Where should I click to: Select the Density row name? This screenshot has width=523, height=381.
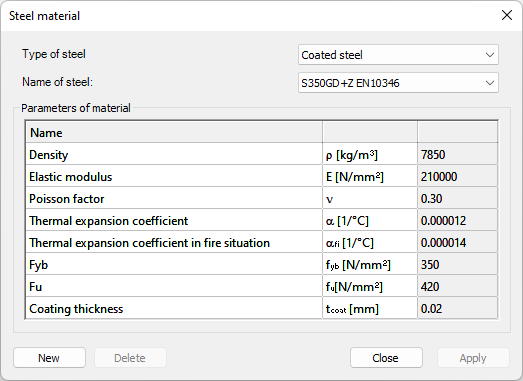(174, 154)
